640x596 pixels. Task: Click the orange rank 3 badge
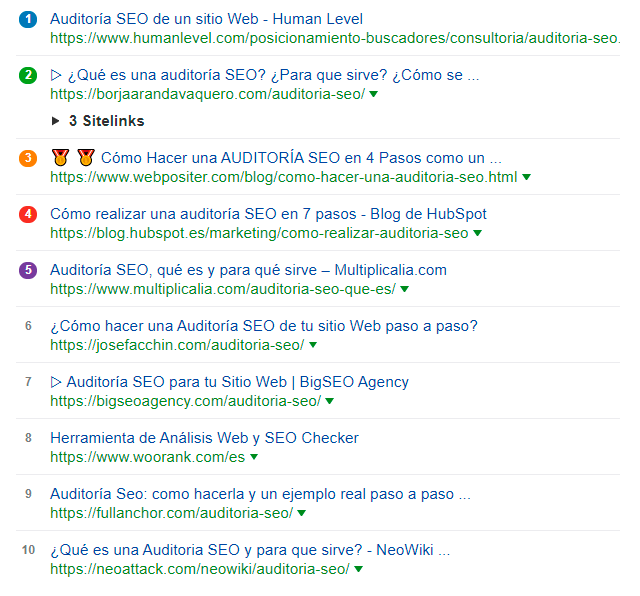pos(28,158)
